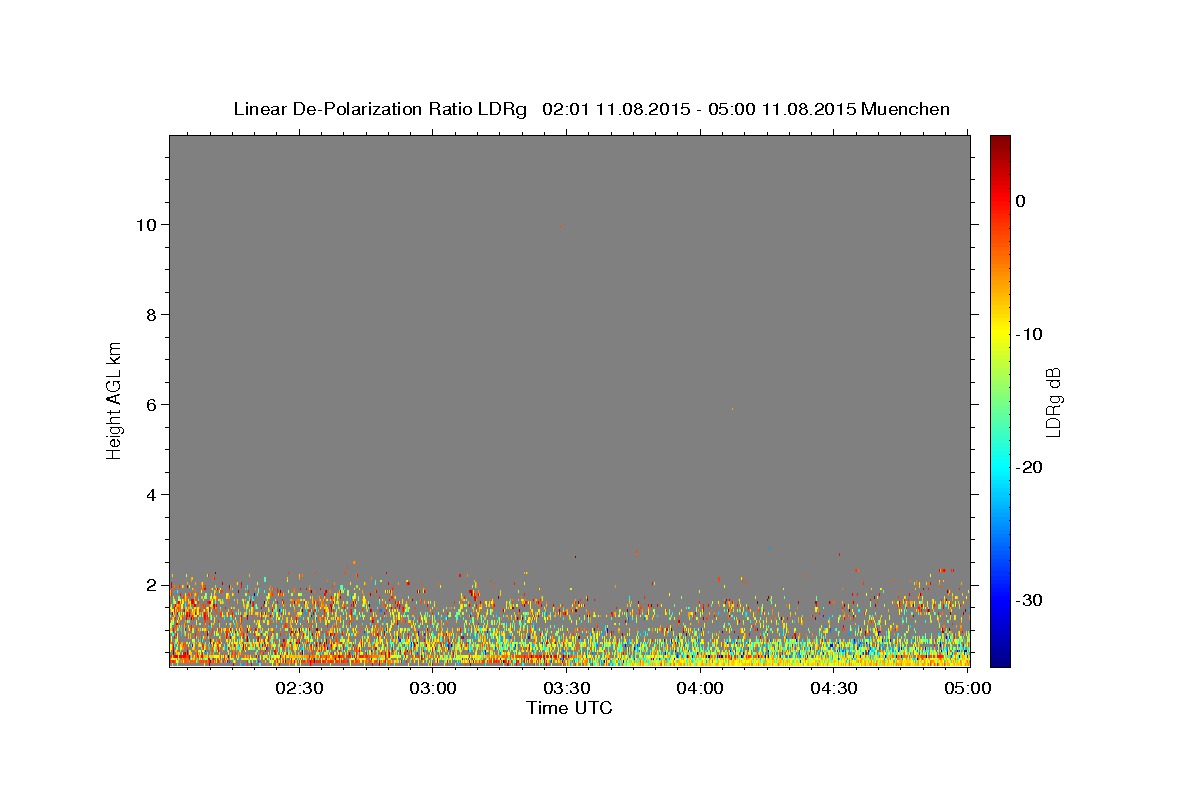Click the 'Time UTC' axis label
The height and width of the screenshot is (800, 1200).
(569, 708)
